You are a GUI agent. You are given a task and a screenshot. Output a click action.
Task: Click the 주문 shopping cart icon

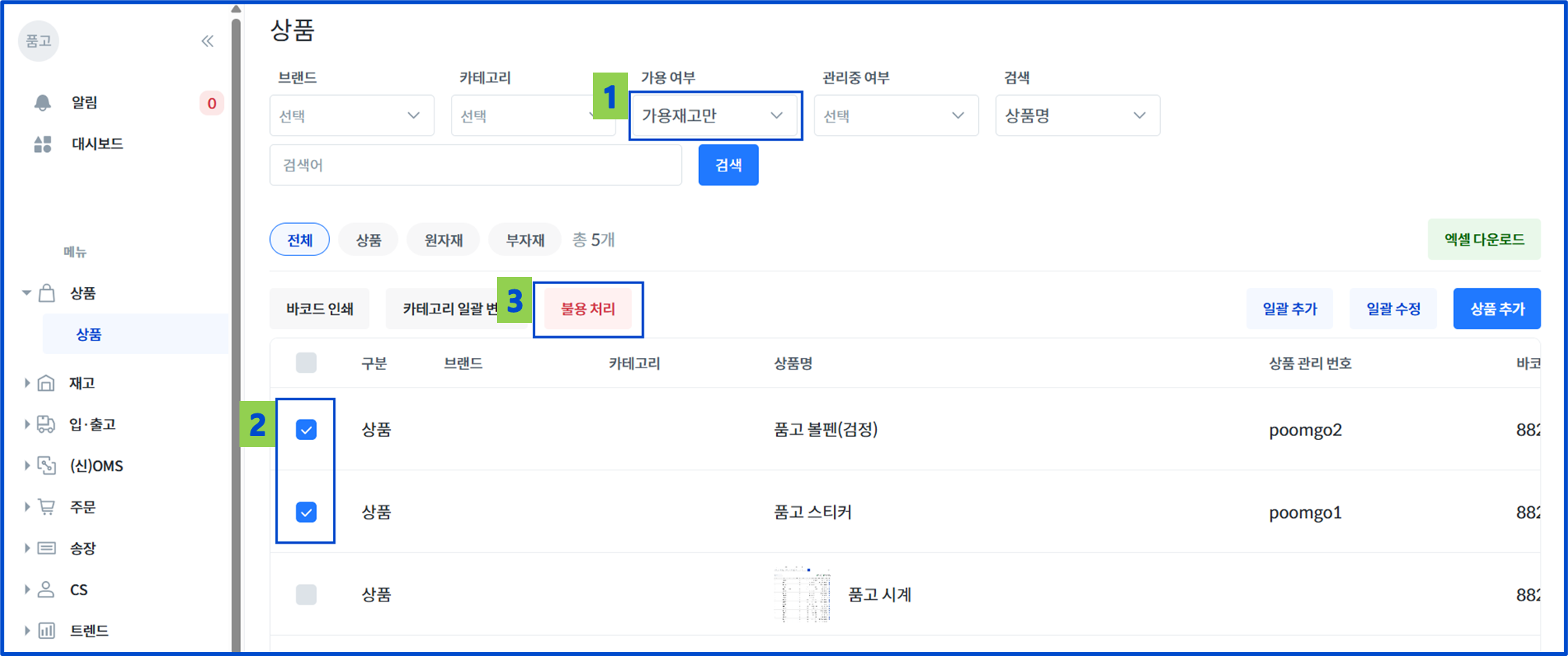[47, 507]
